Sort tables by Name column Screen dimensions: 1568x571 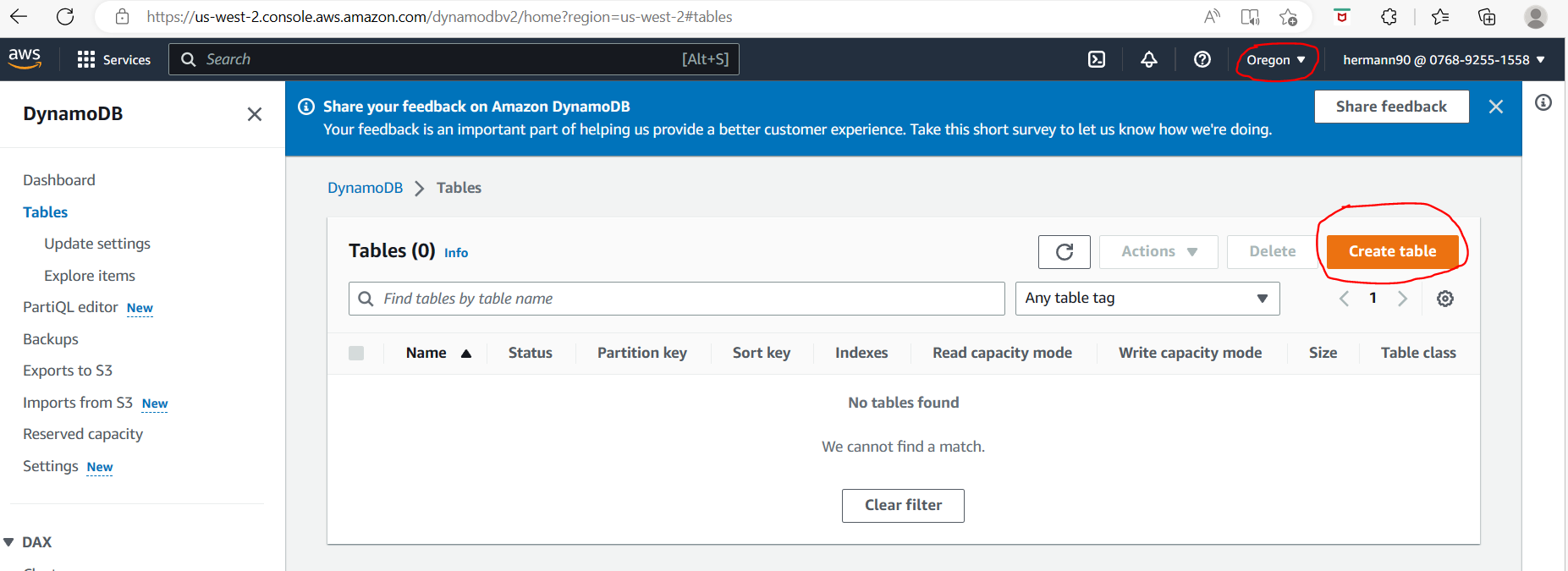[438, 353]
